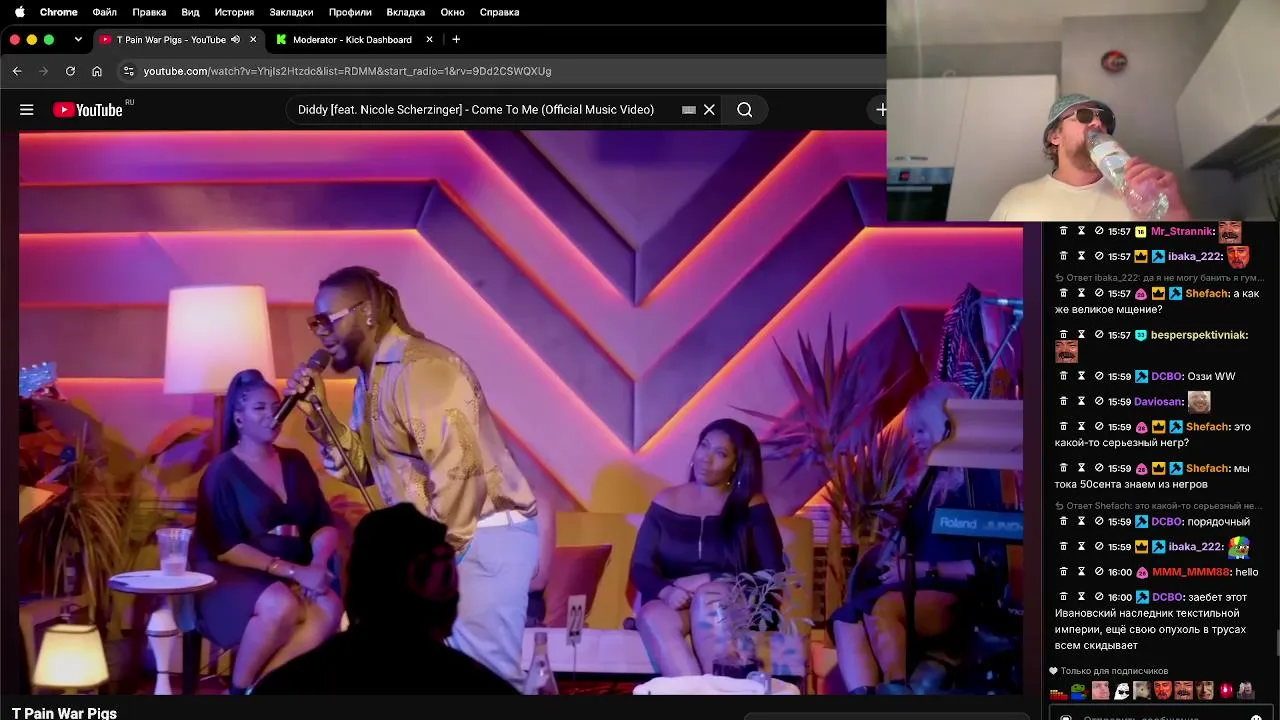Screen dimensions: 1280x720
Task: Click the reply reference to Shefach
Action: pos(1159,506)
